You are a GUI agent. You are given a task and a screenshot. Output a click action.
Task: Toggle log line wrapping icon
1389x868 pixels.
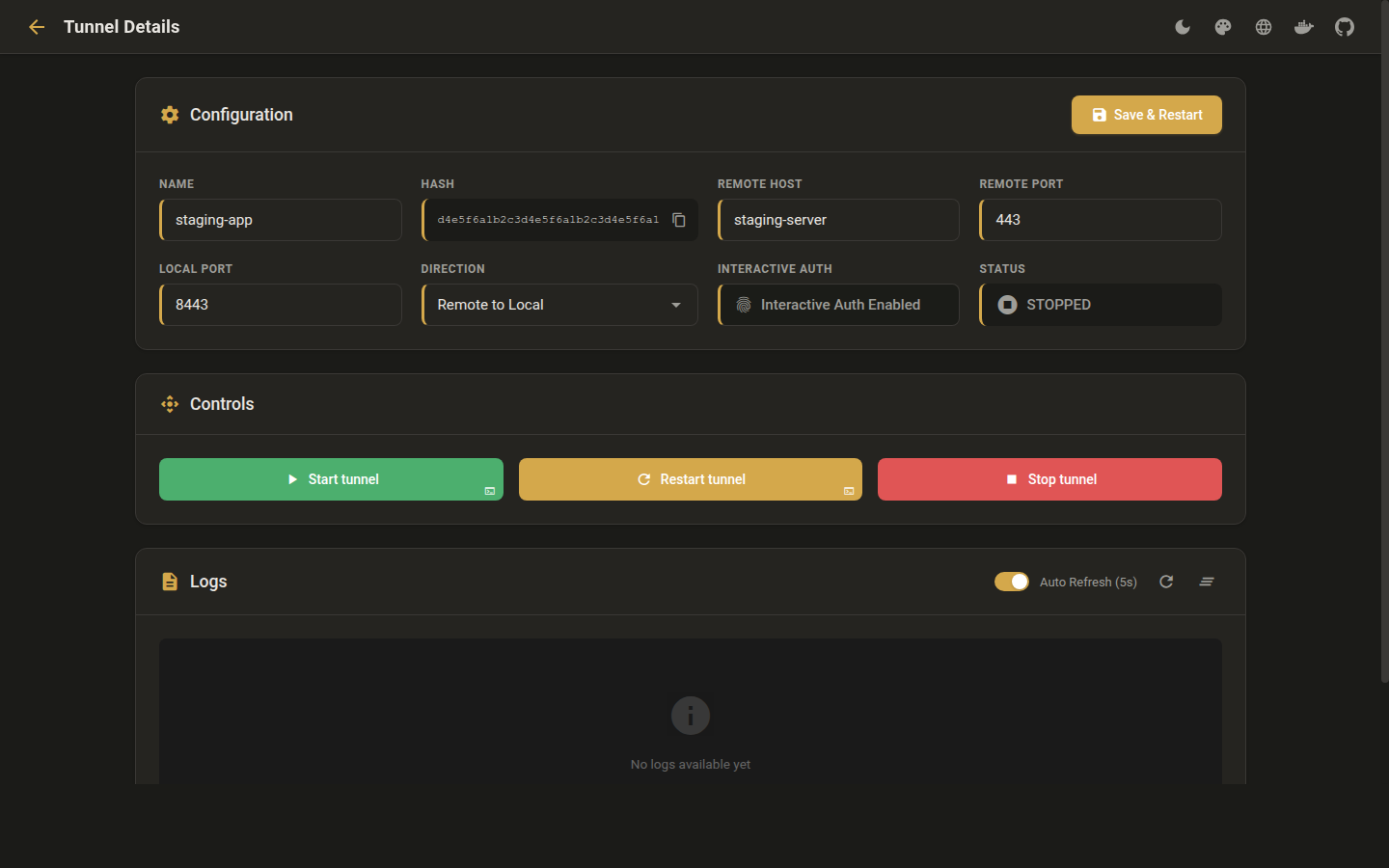click(x=1207, y=582)
